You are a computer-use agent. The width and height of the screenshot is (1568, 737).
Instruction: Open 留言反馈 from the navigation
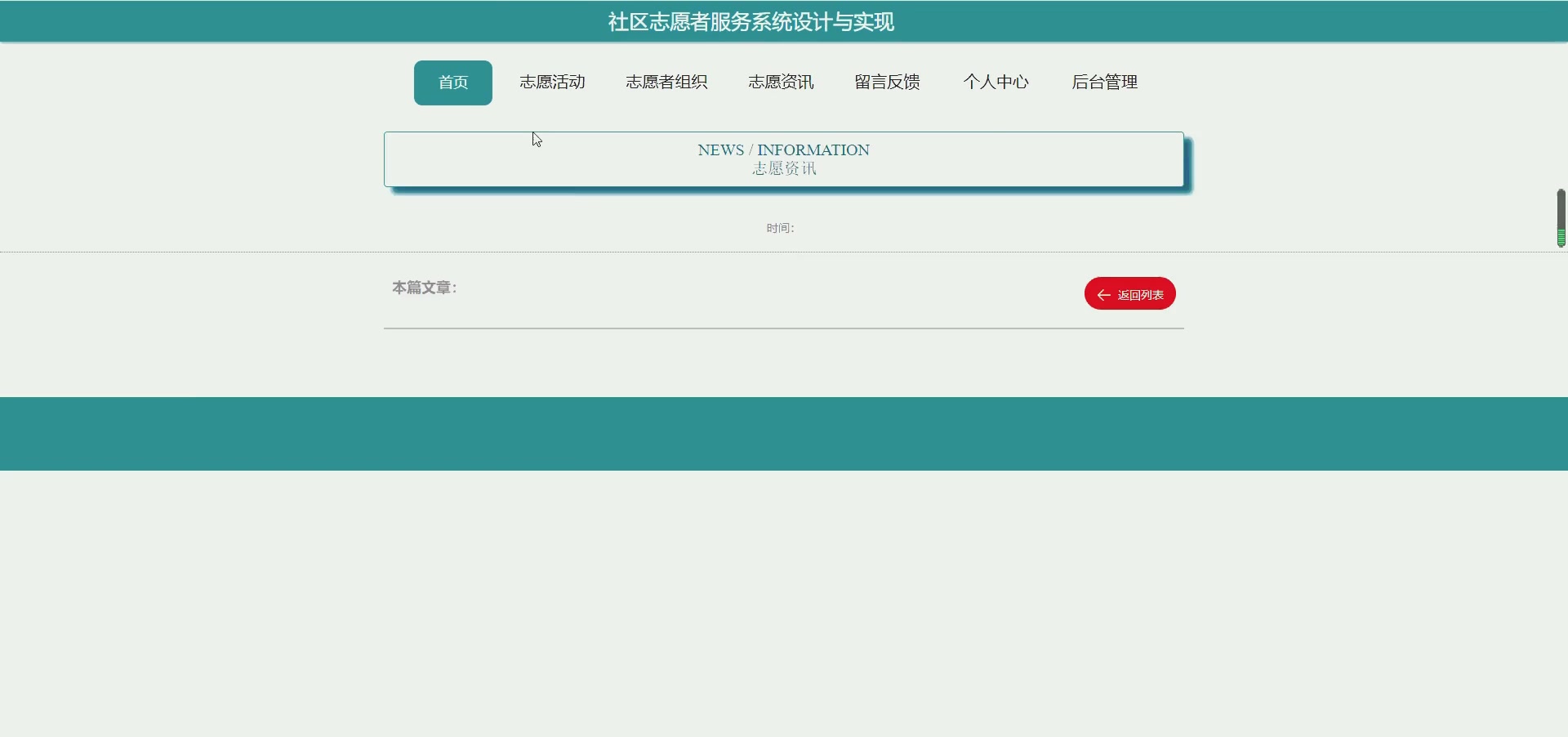pos(888,83)
